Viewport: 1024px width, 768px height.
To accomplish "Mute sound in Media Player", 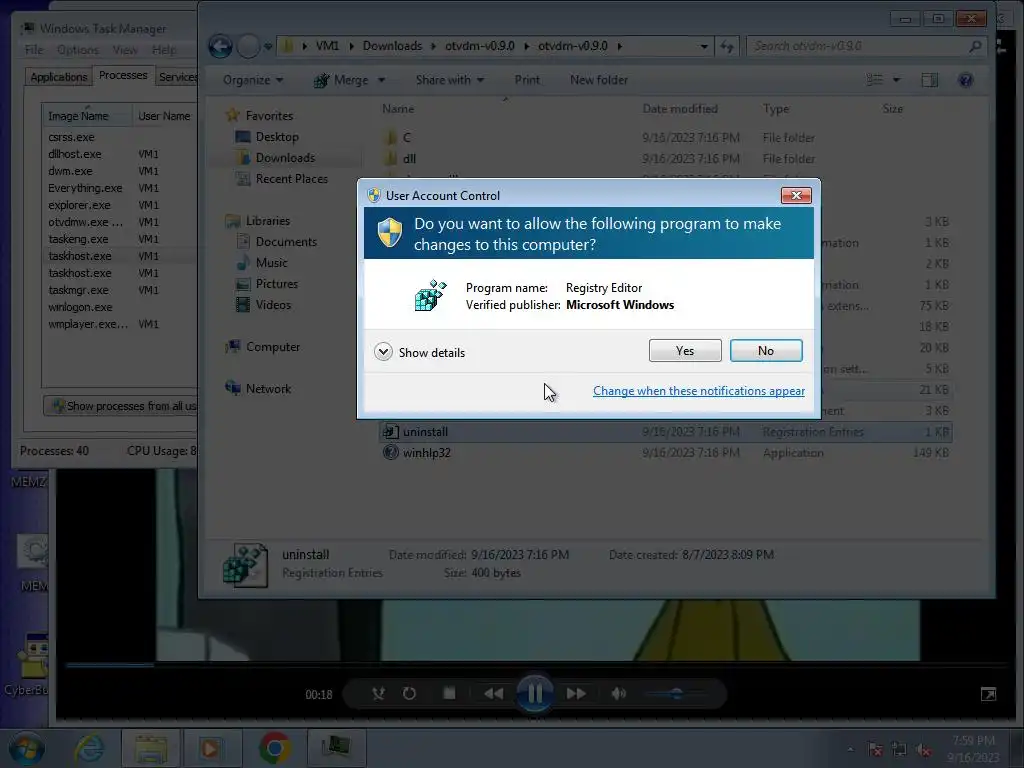I will (x=618, y=693).
